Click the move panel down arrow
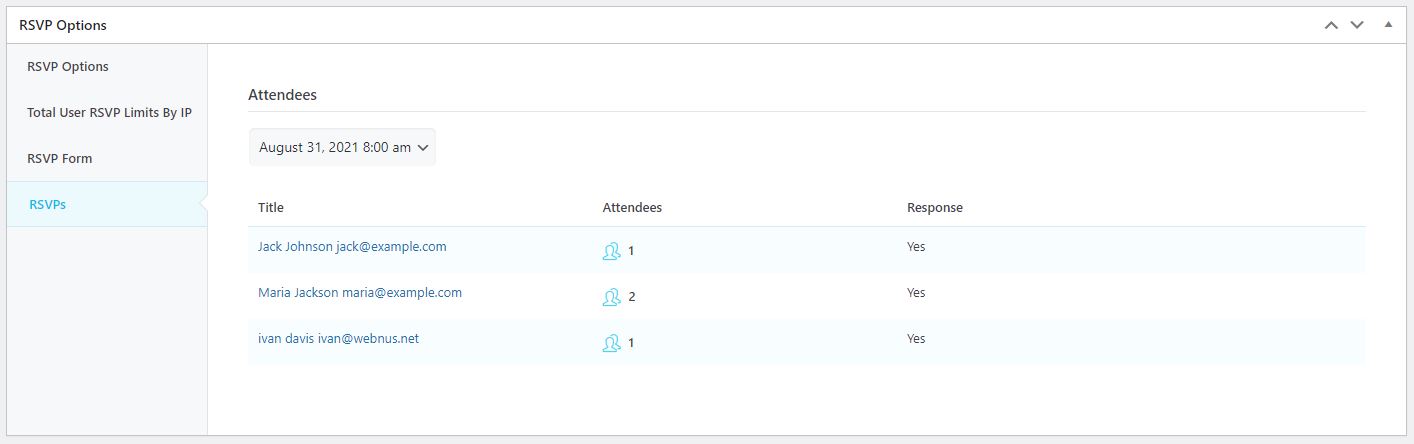 coord(1357,25)
